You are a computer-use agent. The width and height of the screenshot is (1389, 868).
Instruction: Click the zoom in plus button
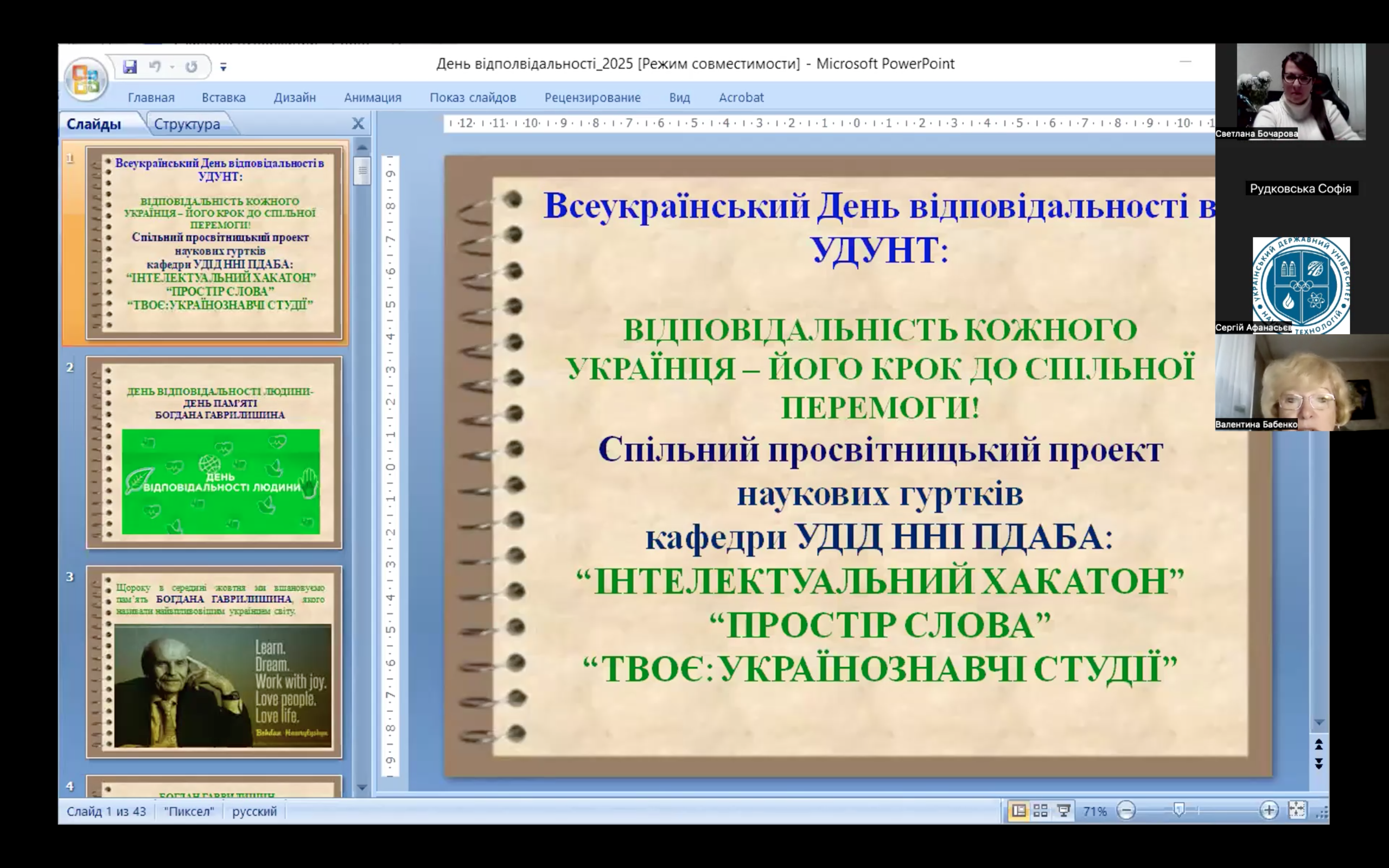click(1269, 810)
